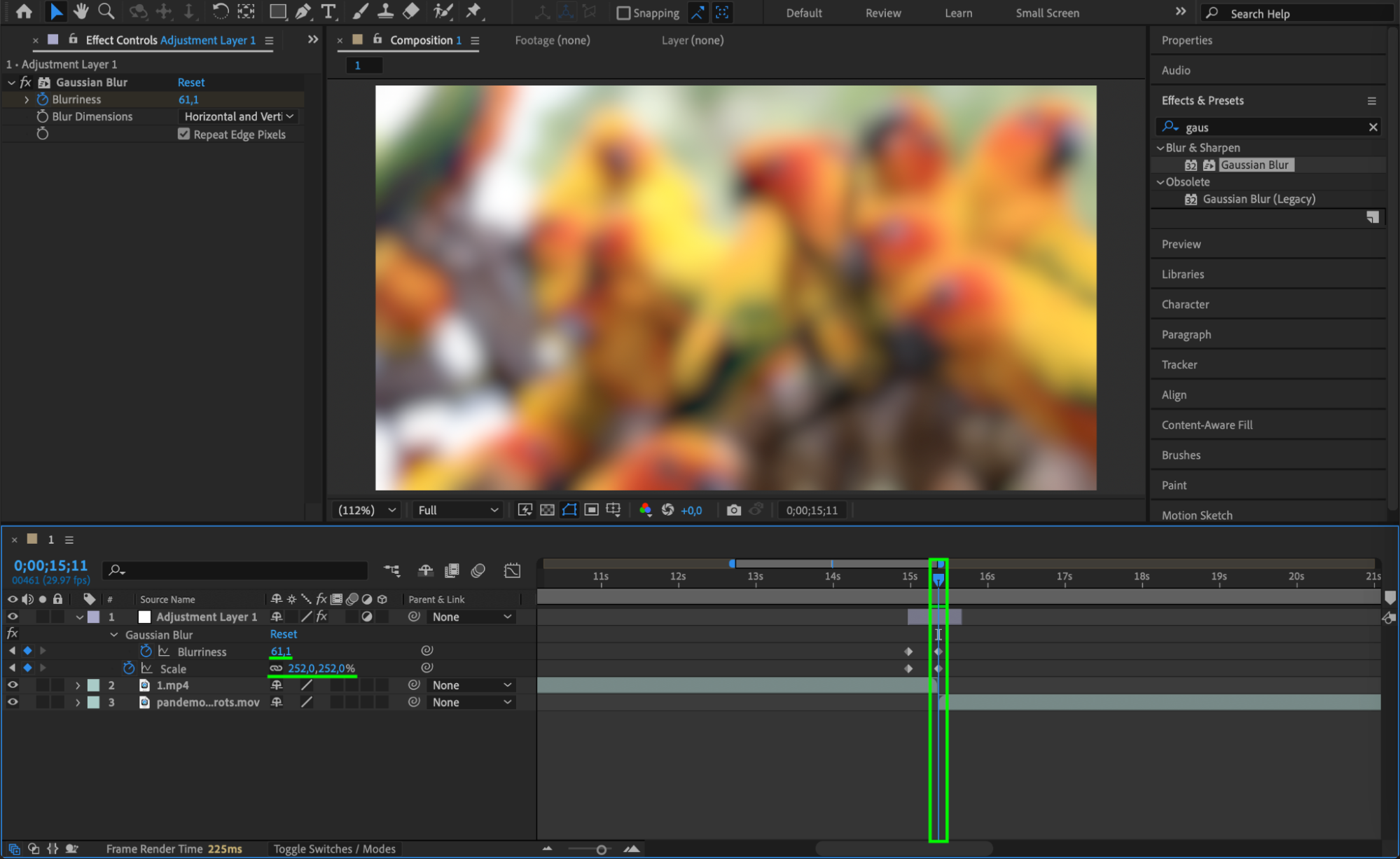The image size is (1400, 859).
Task: Select the Eraser tool
Action: click(411, 11)
